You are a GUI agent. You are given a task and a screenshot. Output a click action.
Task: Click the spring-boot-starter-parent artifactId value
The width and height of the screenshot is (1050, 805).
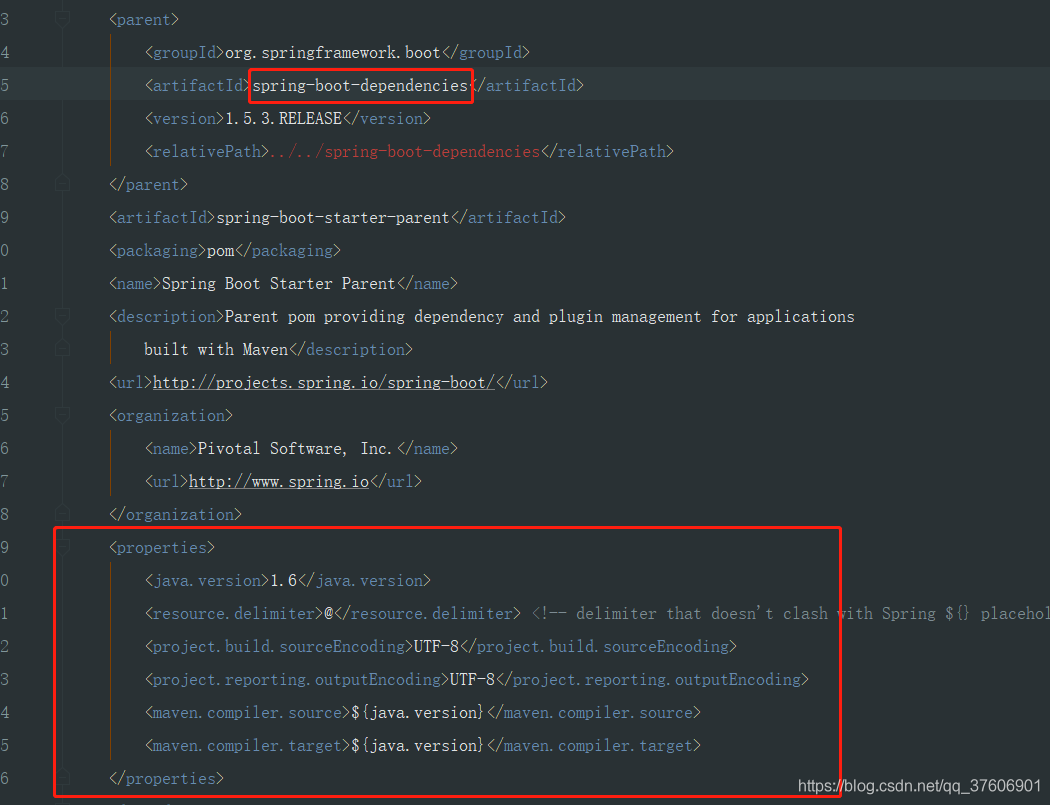pyautogui.click(x=332, y=218)
